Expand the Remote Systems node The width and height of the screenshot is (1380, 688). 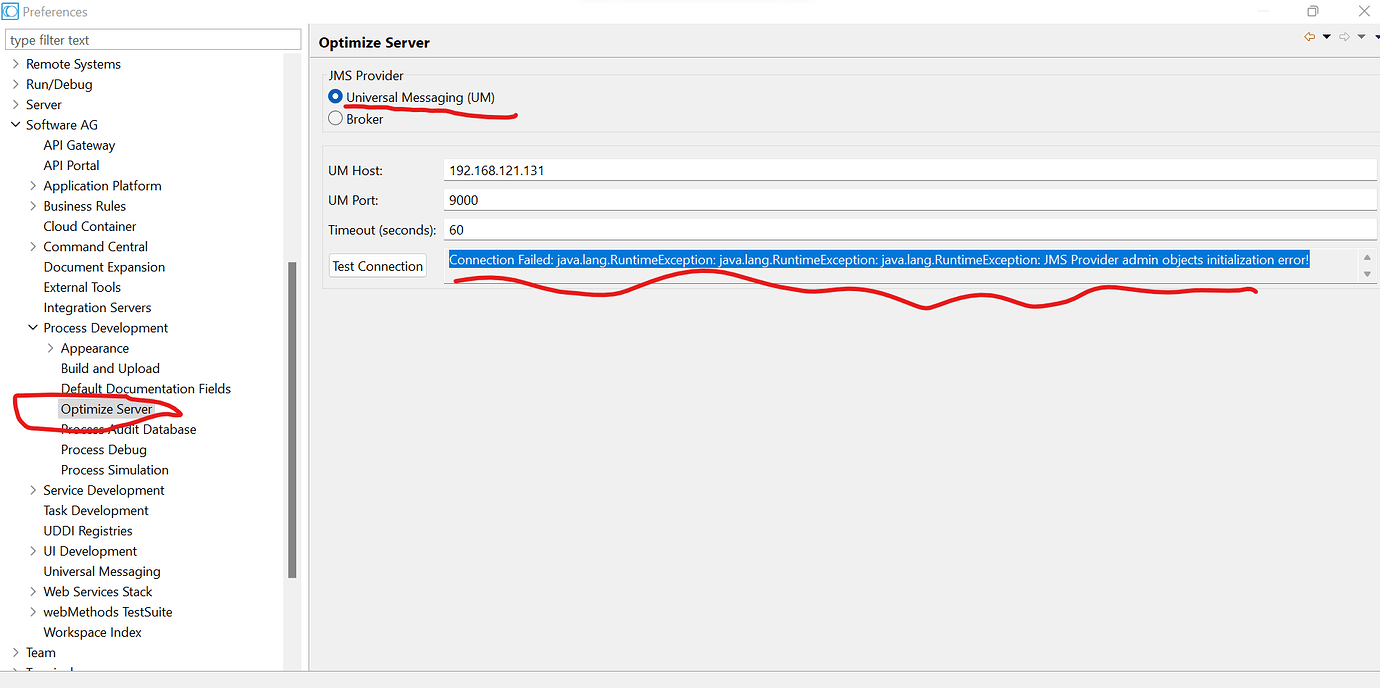(x=15, y=64)
